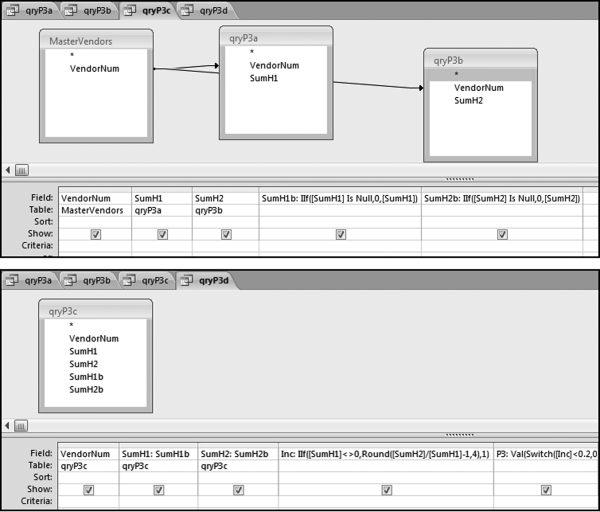
Task: Select highlighted asterisk in qryP3b box
Action: click(x=480, y=75)
